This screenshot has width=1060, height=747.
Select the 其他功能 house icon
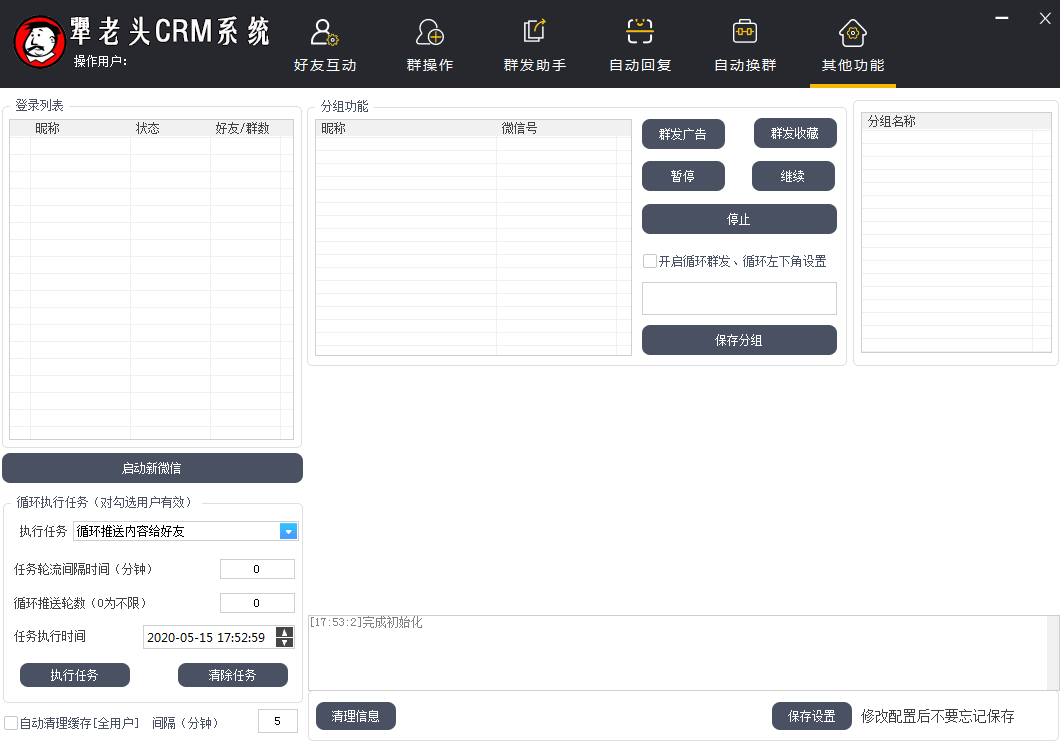click(x=852, y=33)
